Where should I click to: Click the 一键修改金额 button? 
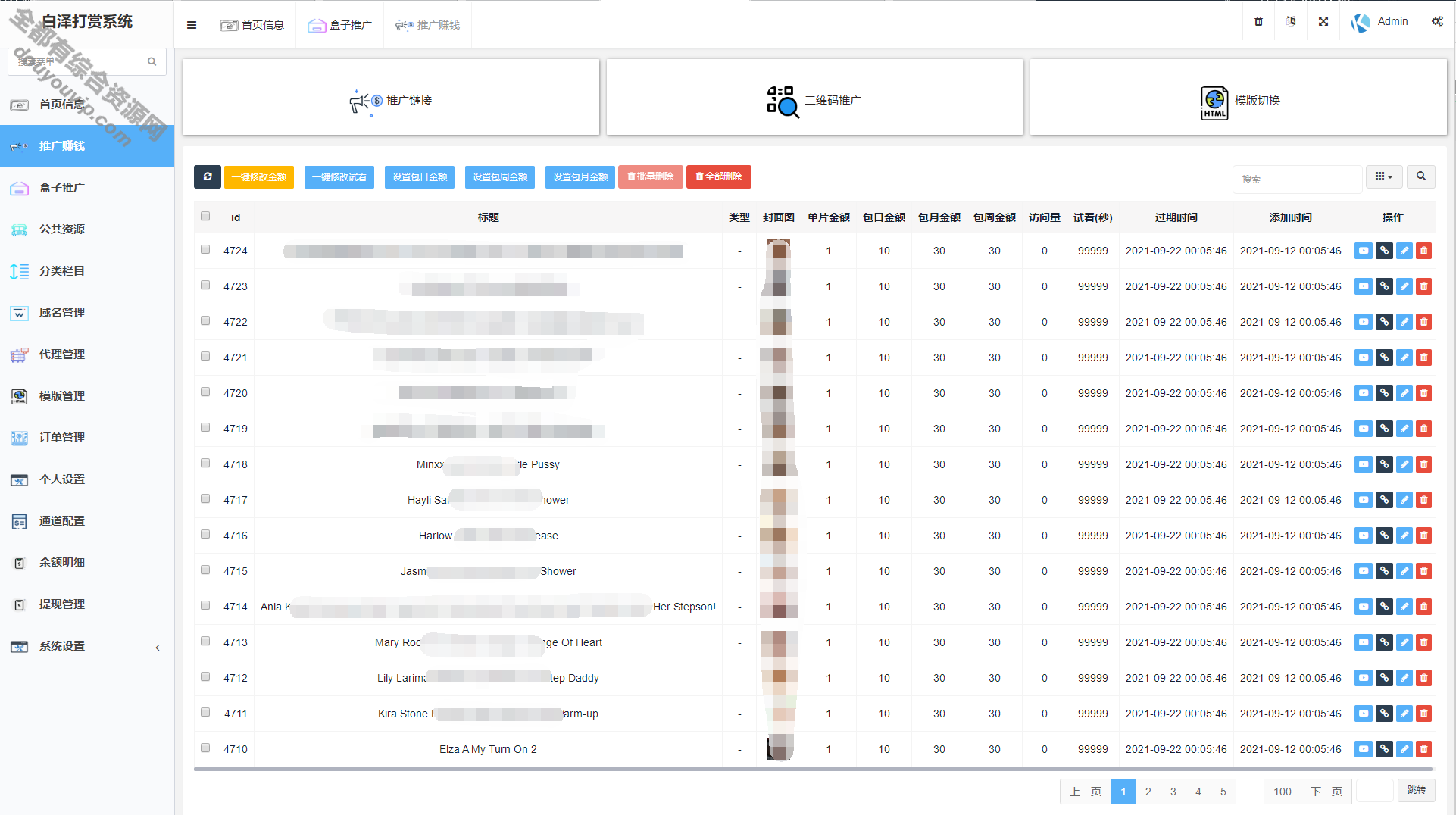pyautogui.click(x=259, y=176)
